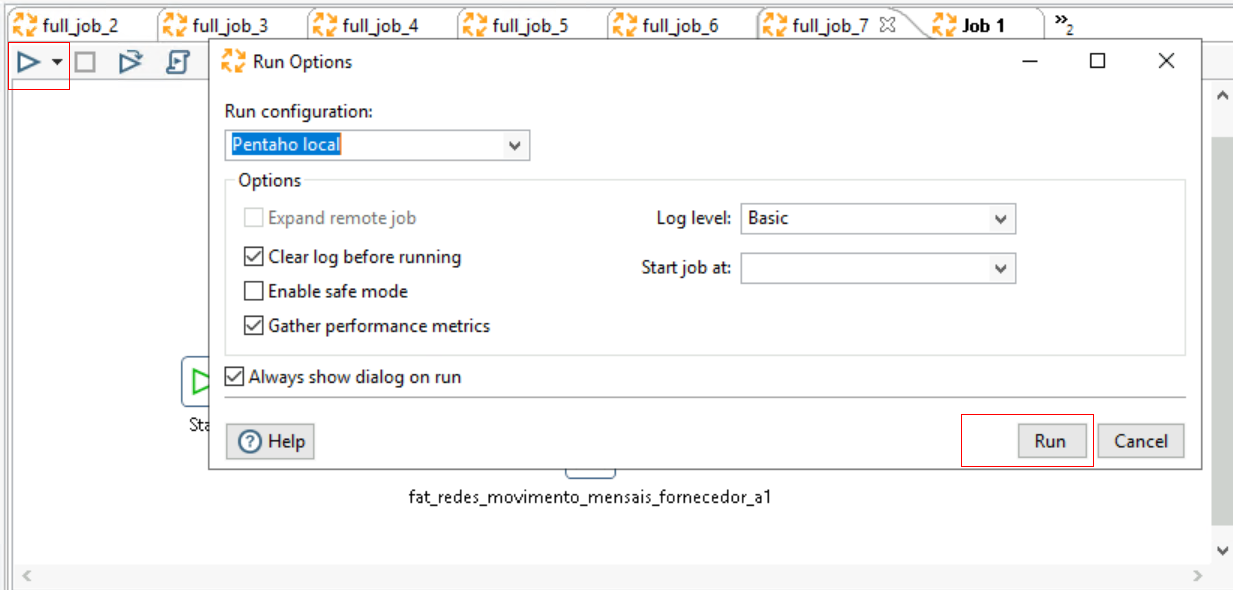Maximize the Run Options dialog
Image resolution: width=1233 pixels, height=590 pixels.
point(1097,61)
